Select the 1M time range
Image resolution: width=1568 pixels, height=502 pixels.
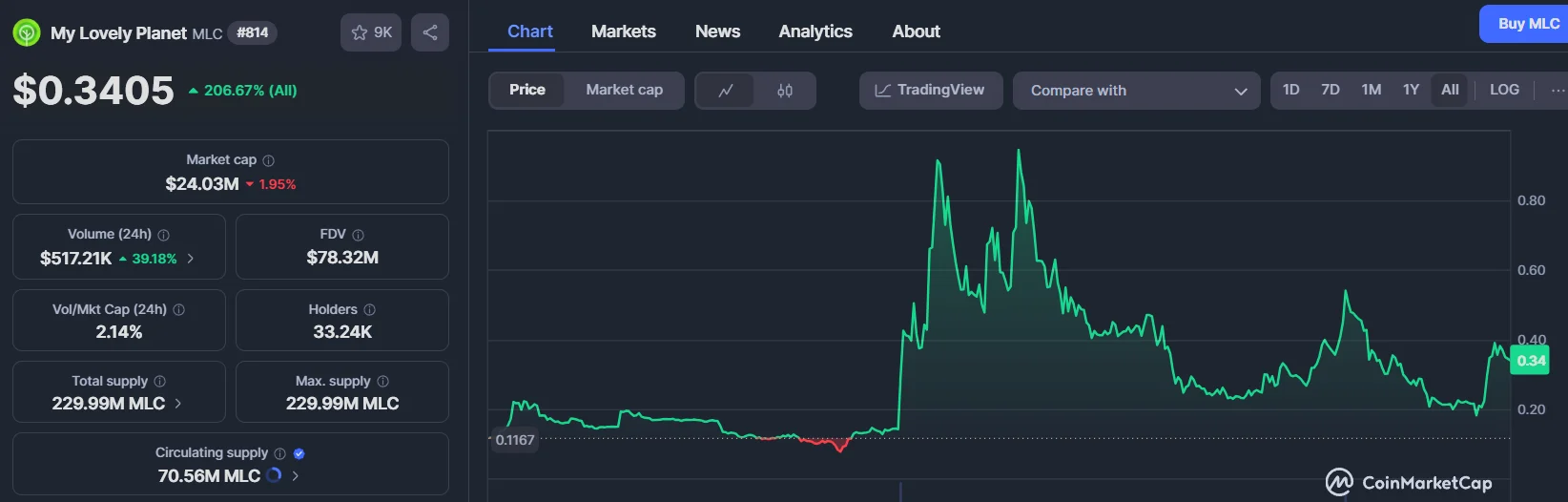pos(1371,90)
